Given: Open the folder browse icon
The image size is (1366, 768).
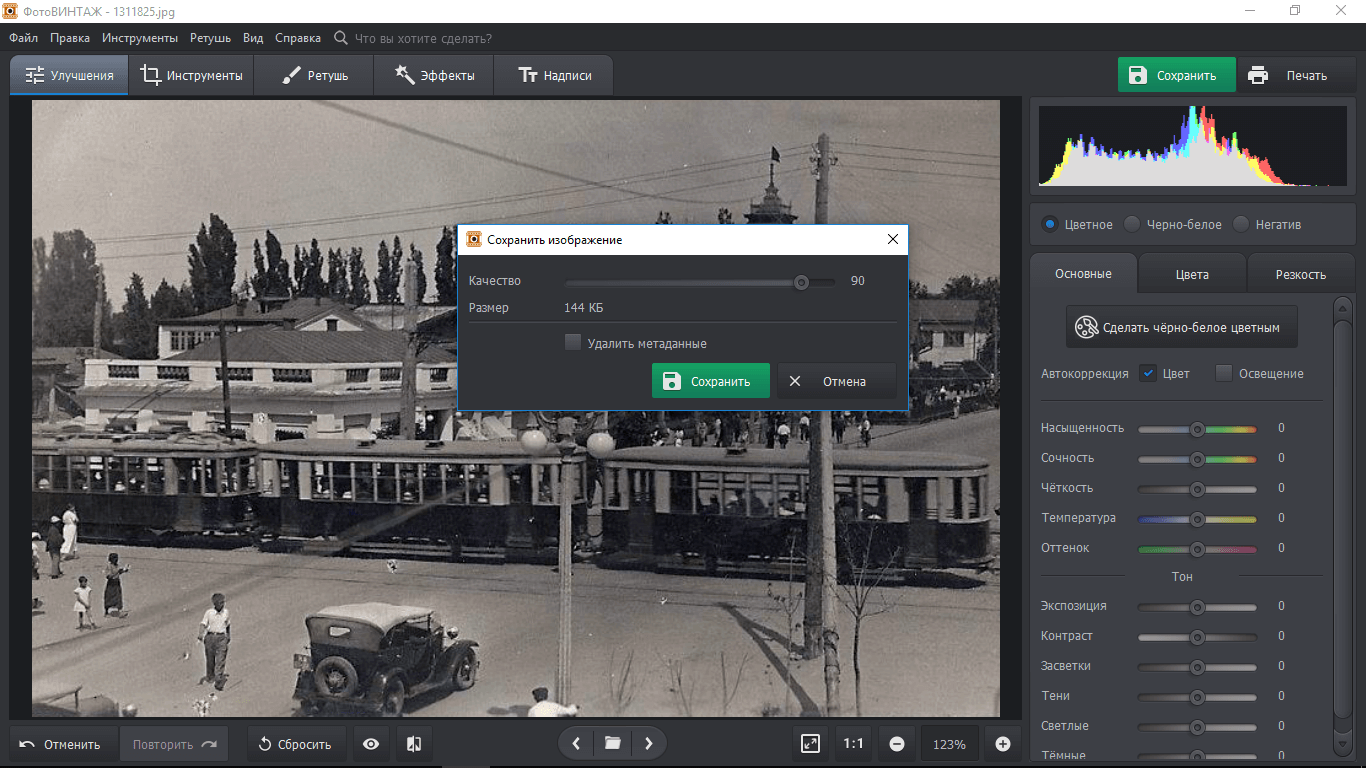Looking at the screenshot, I should click(612, 743).
